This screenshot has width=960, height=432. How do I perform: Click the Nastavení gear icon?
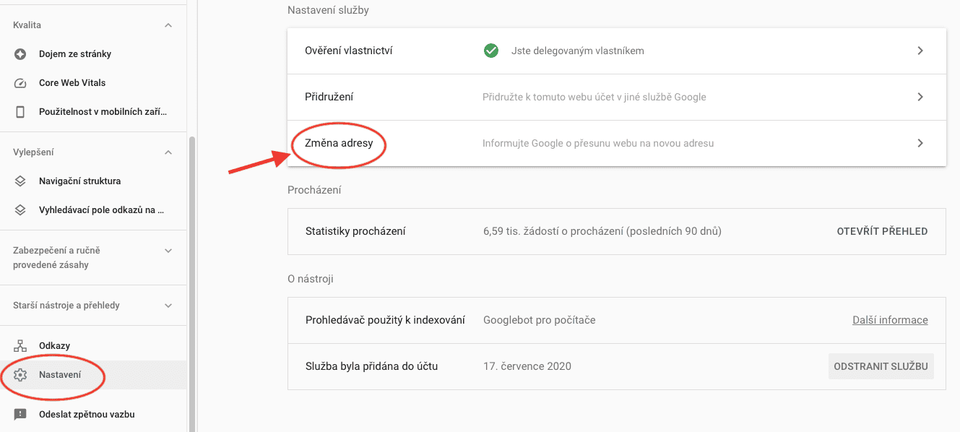[20, 375]
